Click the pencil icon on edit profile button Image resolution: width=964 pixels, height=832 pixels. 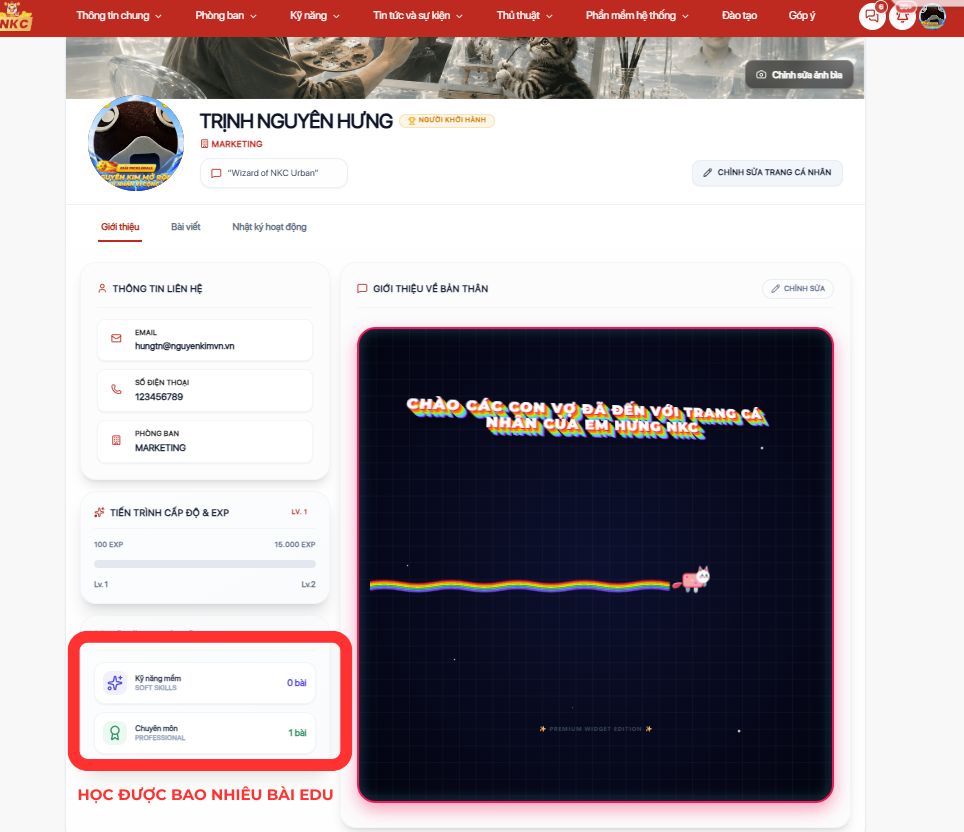[708, 173]
